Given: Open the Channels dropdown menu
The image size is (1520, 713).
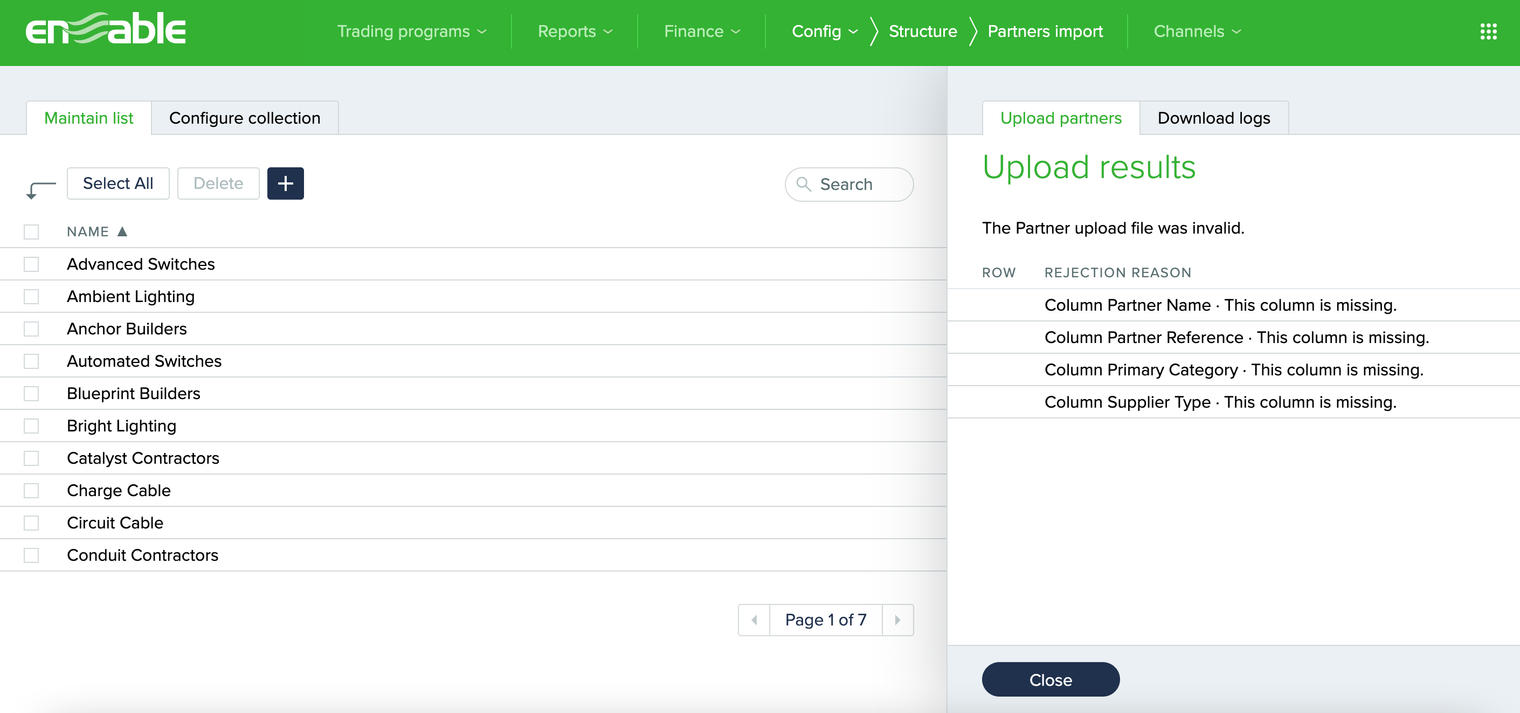Looking at the screenshot, I should pos(1197,31).
